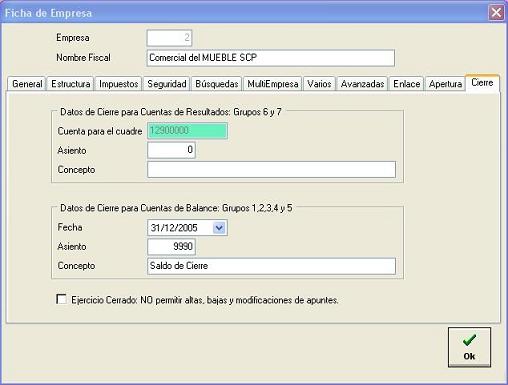Click the 'Datos de Cierre para Cuentas de Balance' heading

pos(176,208)
